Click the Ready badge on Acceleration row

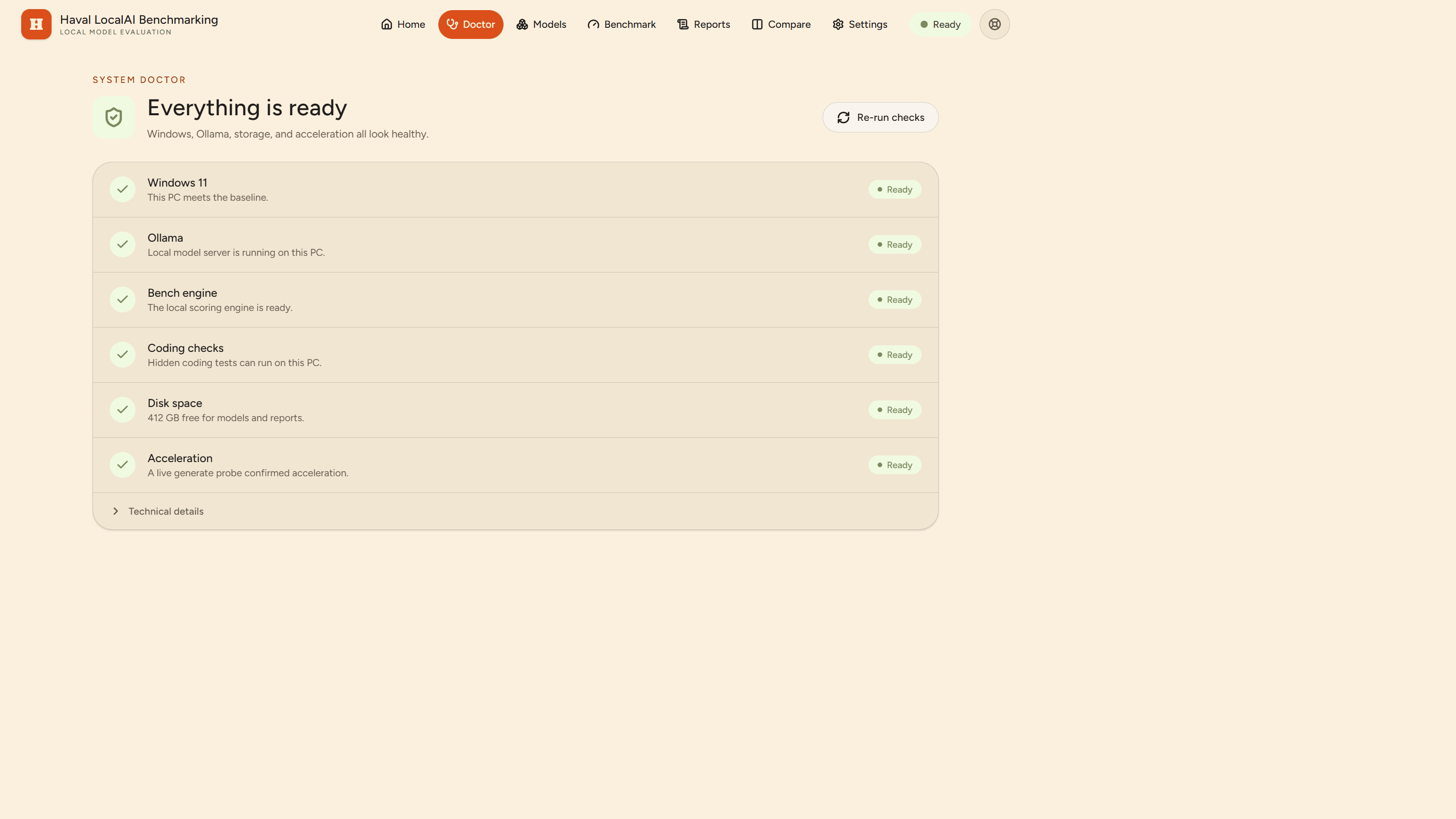(x=895, y=465)
